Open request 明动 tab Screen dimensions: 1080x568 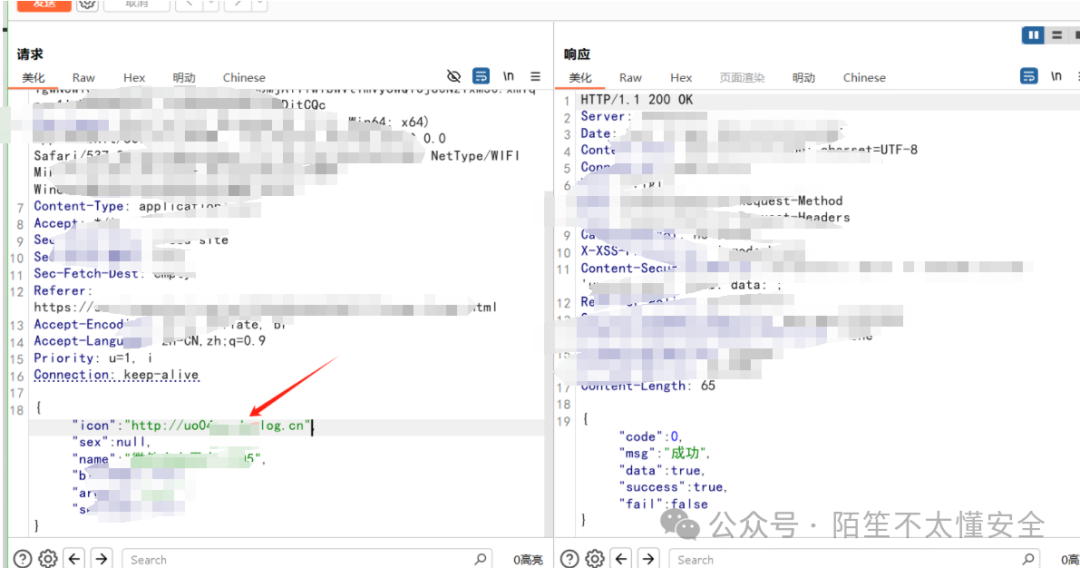[x=184, y=78]
